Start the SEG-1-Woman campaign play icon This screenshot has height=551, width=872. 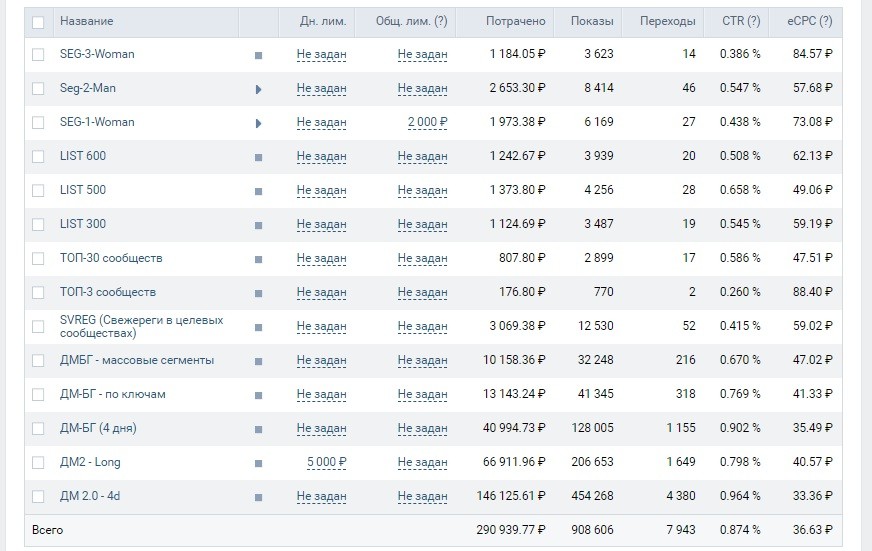pos(258,123)
